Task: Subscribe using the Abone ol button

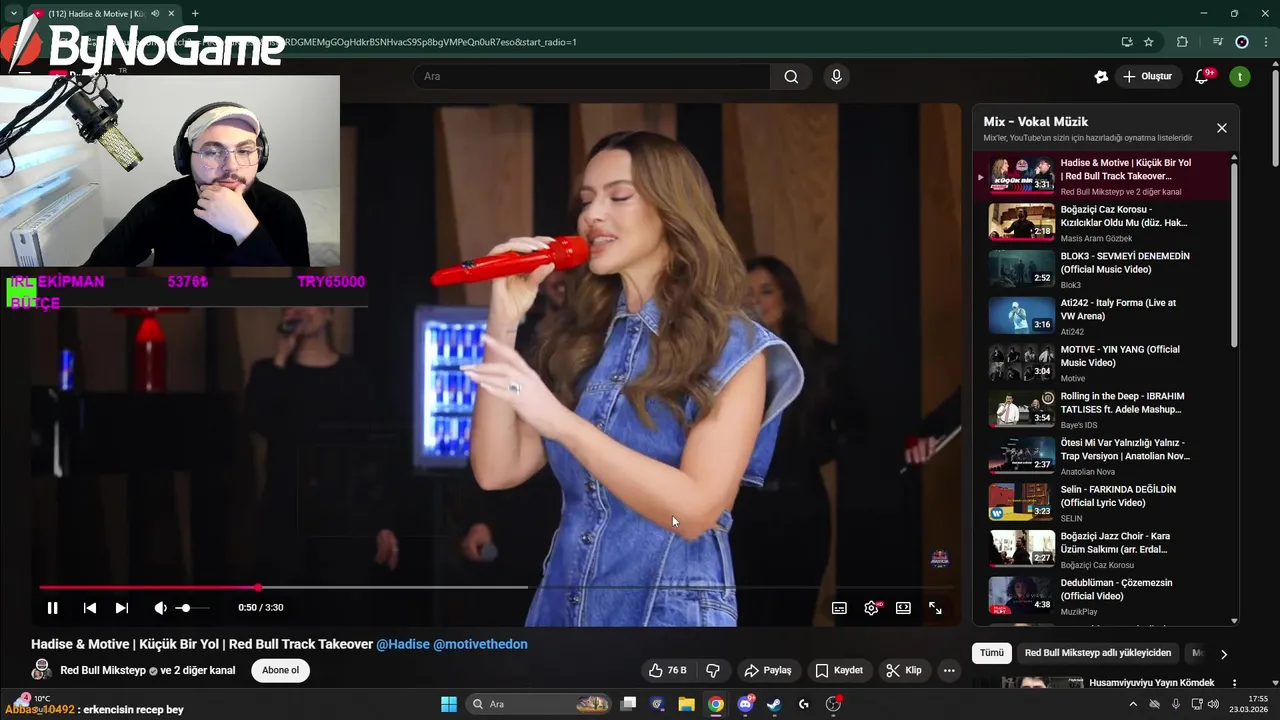Action: (280, 670)
